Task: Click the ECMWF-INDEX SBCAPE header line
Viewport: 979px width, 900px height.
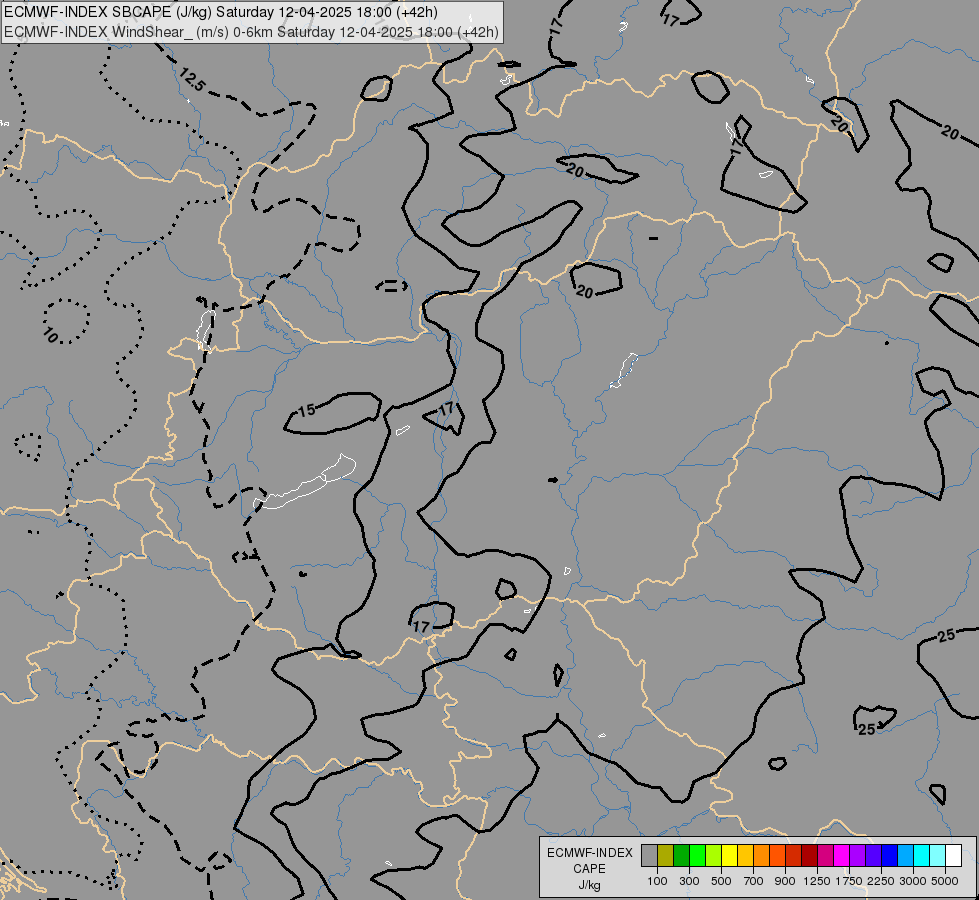Action: (x=221, y=12)
